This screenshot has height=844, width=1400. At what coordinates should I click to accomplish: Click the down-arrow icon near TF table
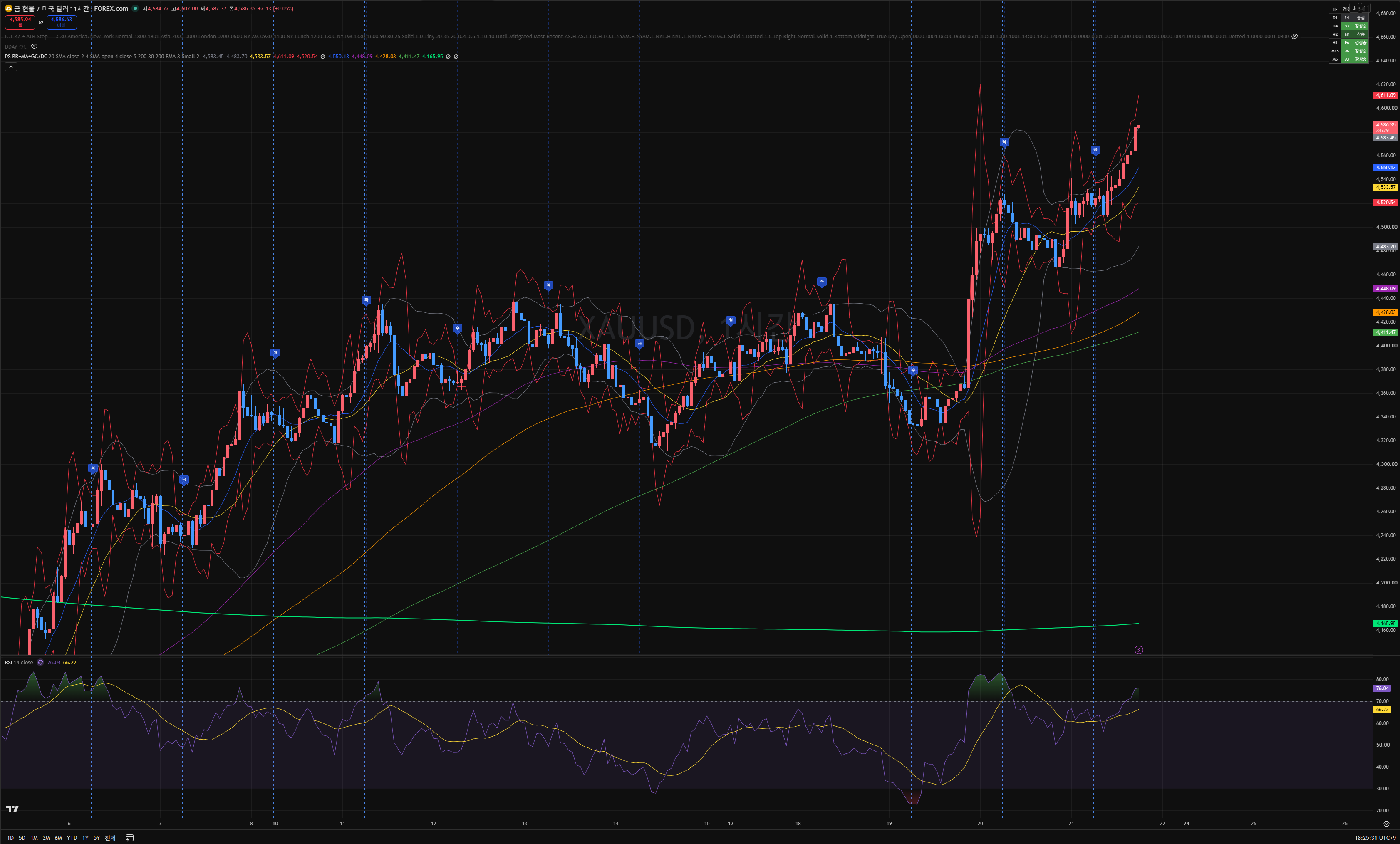click(x=1354, y=8)
